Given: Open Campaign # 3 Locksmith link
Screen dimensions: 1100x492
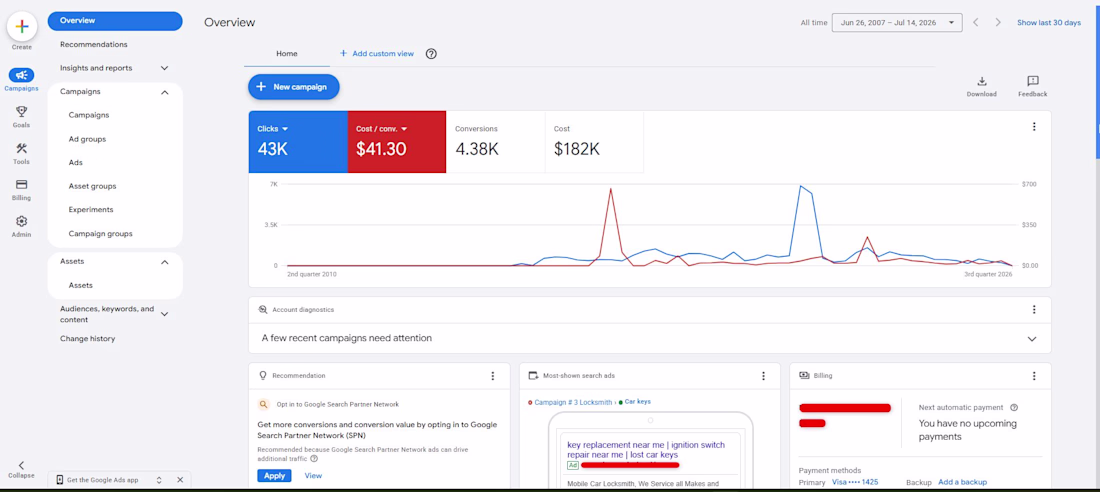Looking at the screenshot, I should pyautogui.click(x=573, y=402).
